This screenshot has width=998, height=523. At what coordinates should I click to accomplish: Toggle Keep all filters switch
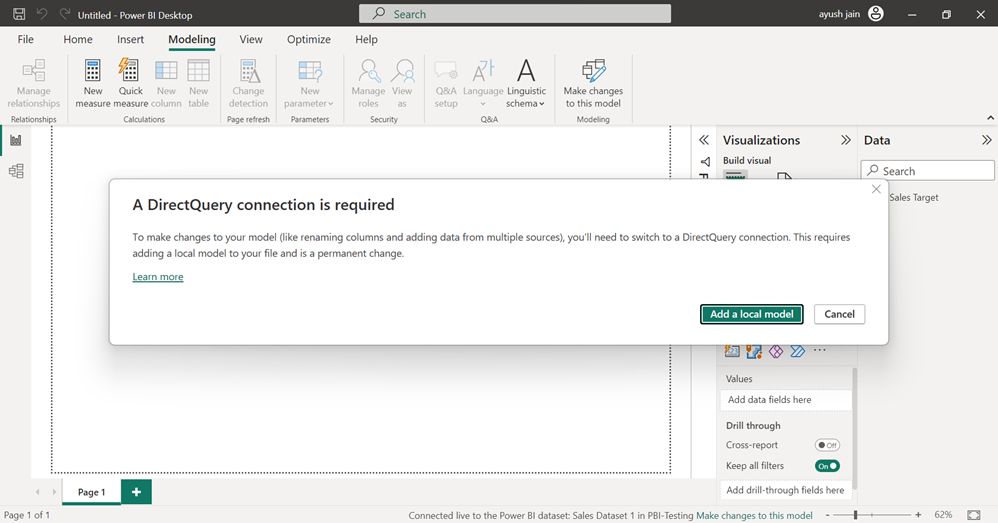(827, 466)
